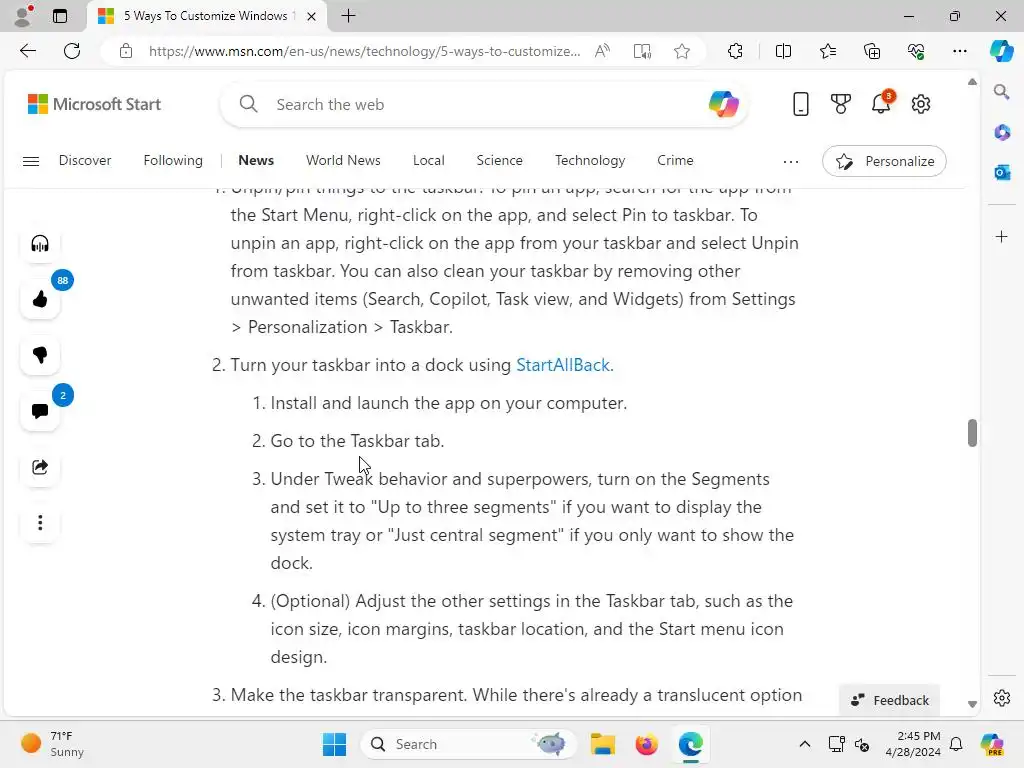The image size is (1024, 768).
Task: Open Edge sidebar Search icon
Action: coord(1001,91)
